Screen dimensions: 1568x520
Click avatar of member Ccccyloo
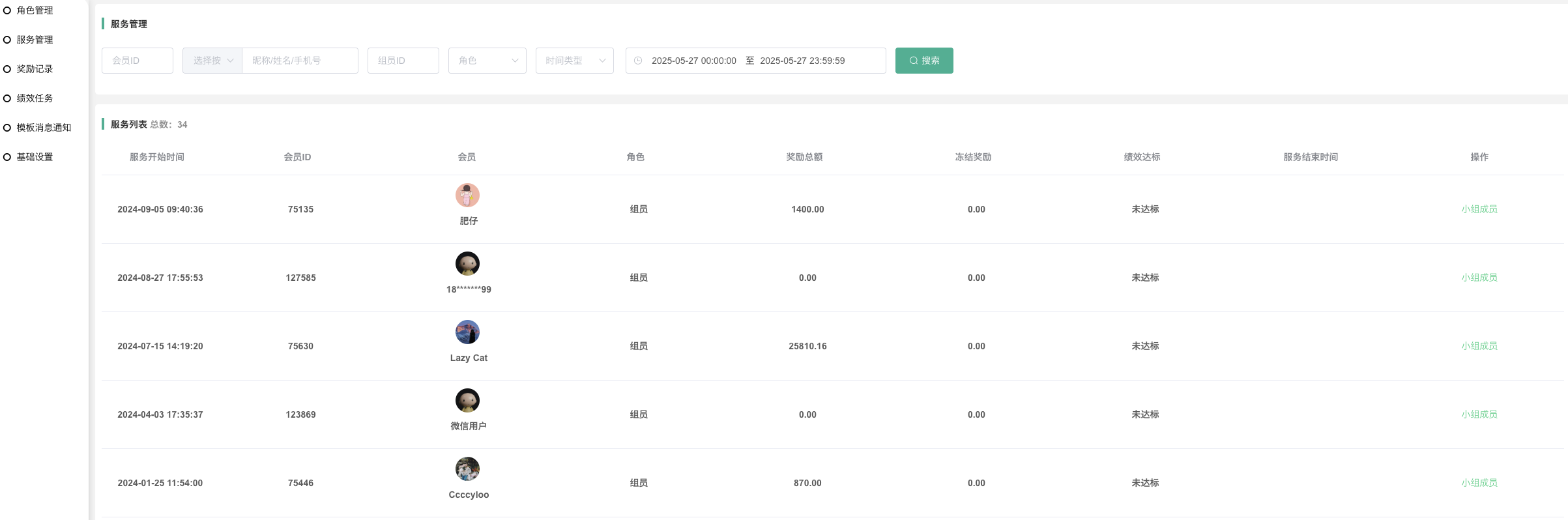click(467, 469)
